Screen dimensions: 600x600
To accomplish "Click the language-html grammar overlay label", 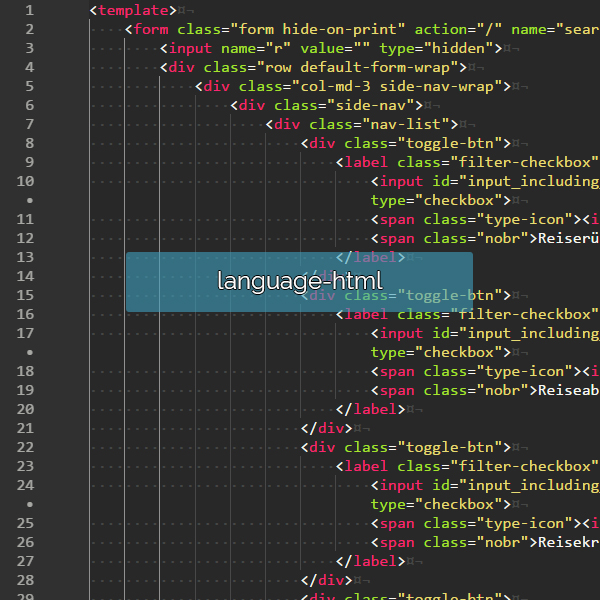I will (300, 281).
